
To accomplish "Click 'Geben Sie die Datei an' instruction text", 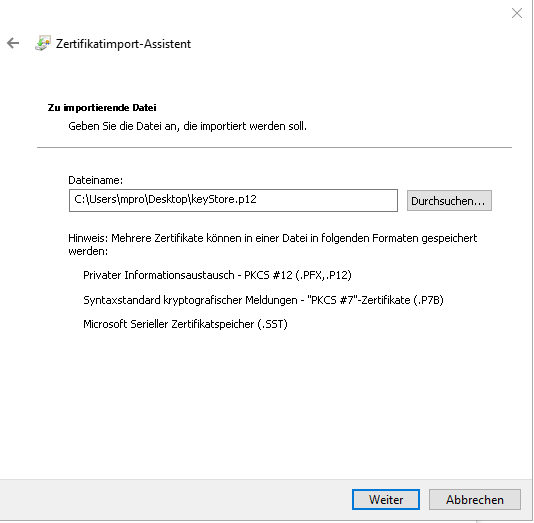I will pos(187,126).
